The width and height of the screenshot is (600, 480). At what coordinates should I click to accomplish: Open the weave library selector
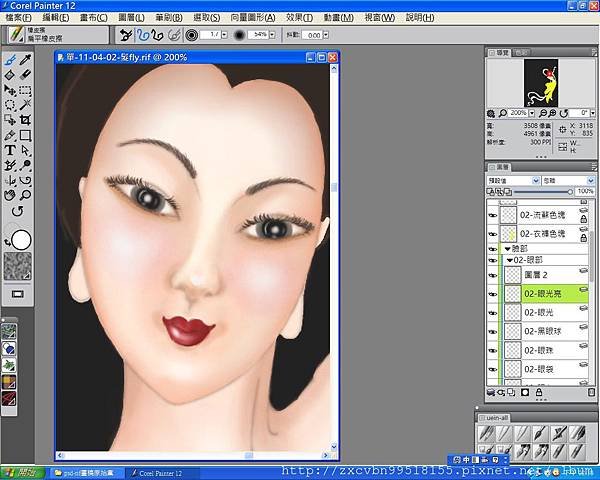click(9, 382)
